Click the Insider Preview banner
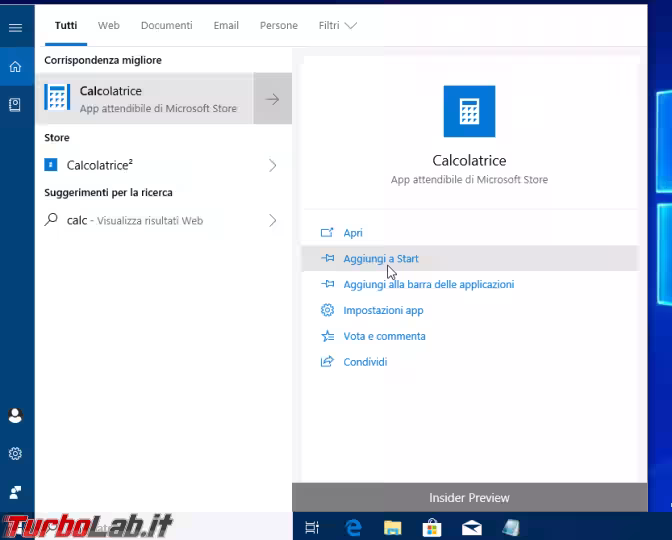 click(470, 498)
